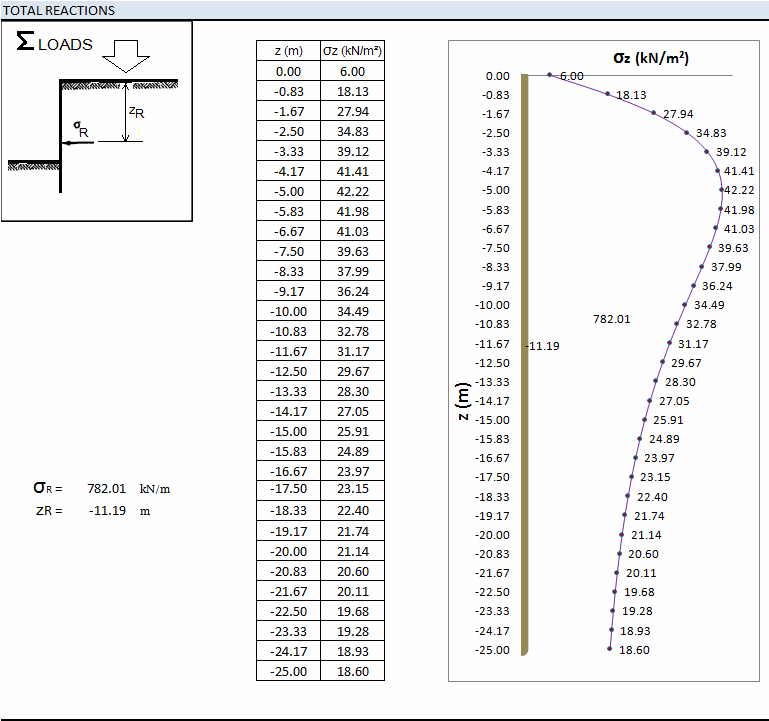Click the brown wall bar in the chart
The height and width of the screenshot is (721, 769).
pyautogui.click(x=524, y=364)
